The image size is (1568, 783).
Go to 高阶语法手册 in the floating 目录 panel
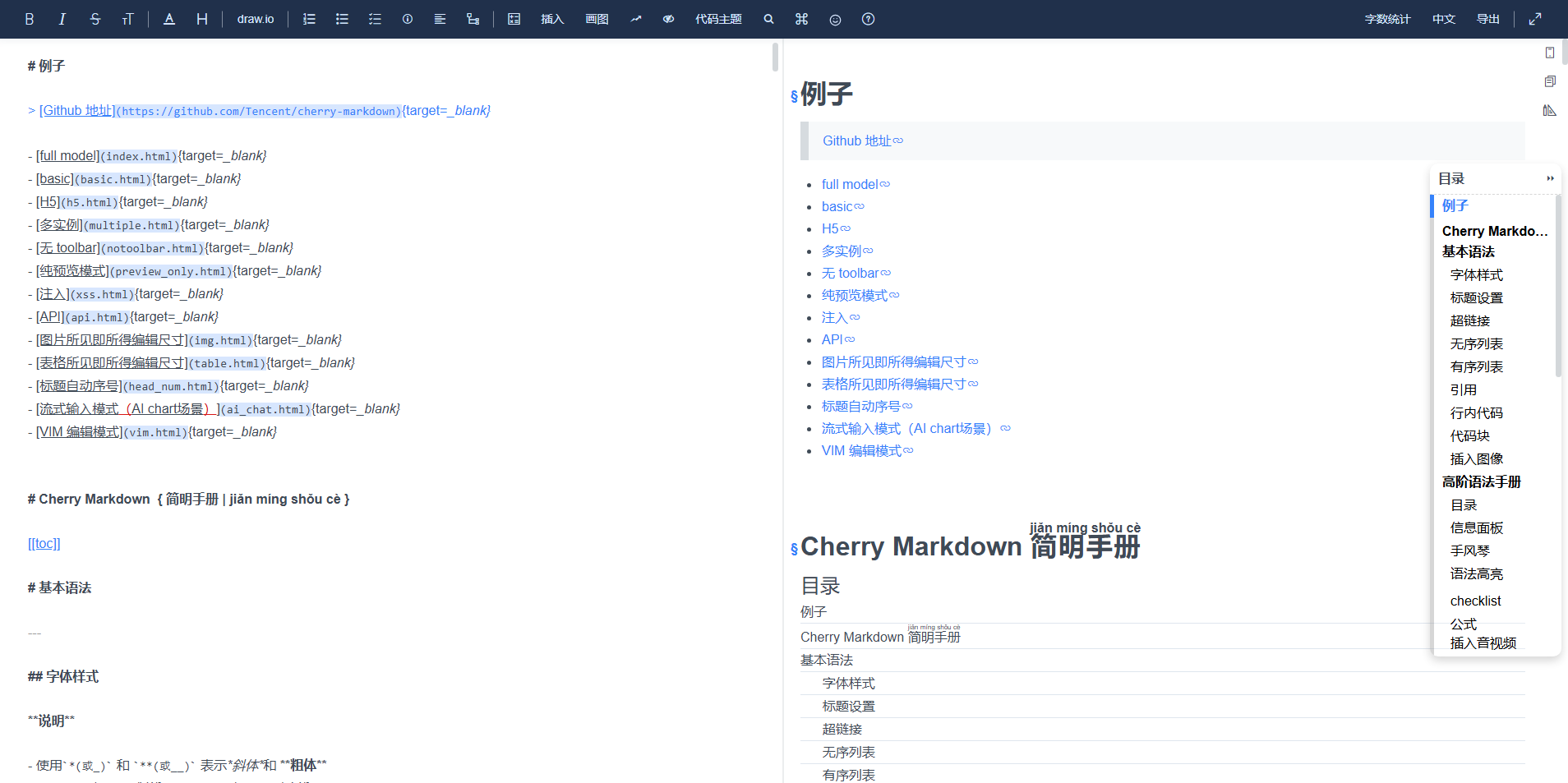point(1482,481)
